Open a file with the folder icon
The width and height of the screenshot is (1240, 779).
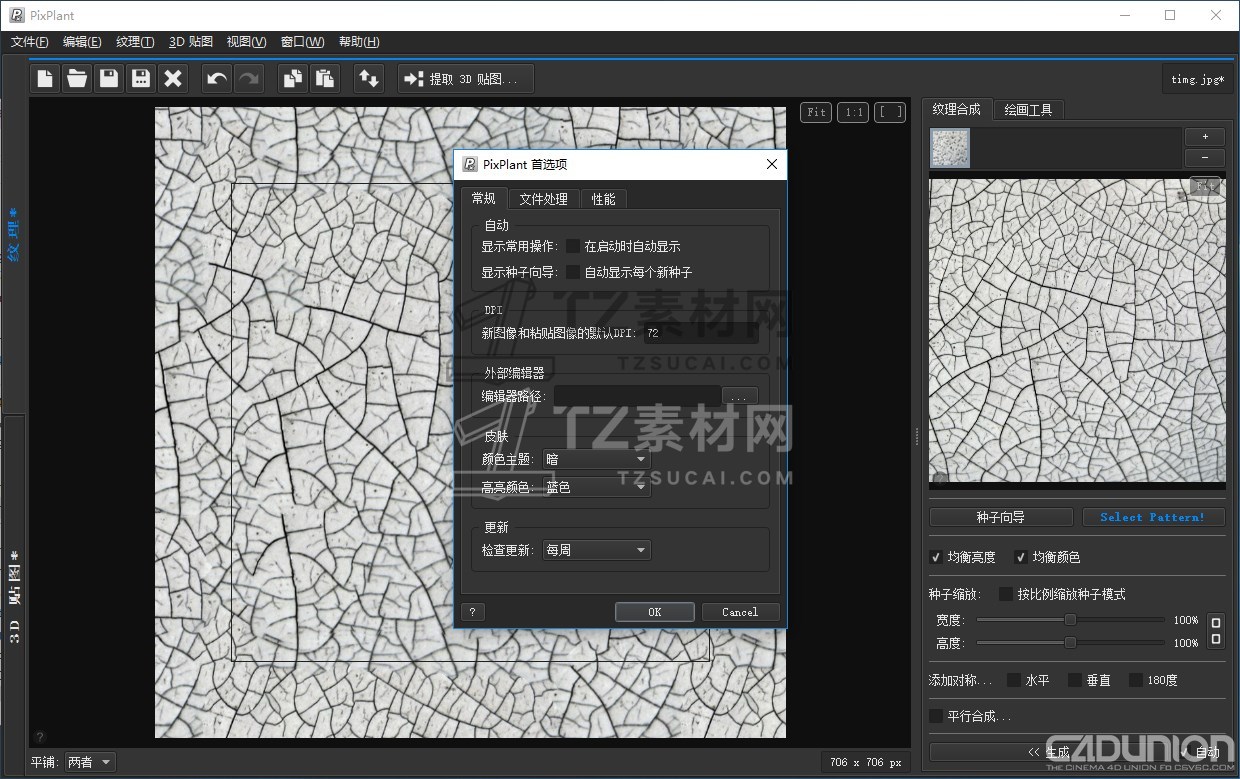tap(77, 78)
